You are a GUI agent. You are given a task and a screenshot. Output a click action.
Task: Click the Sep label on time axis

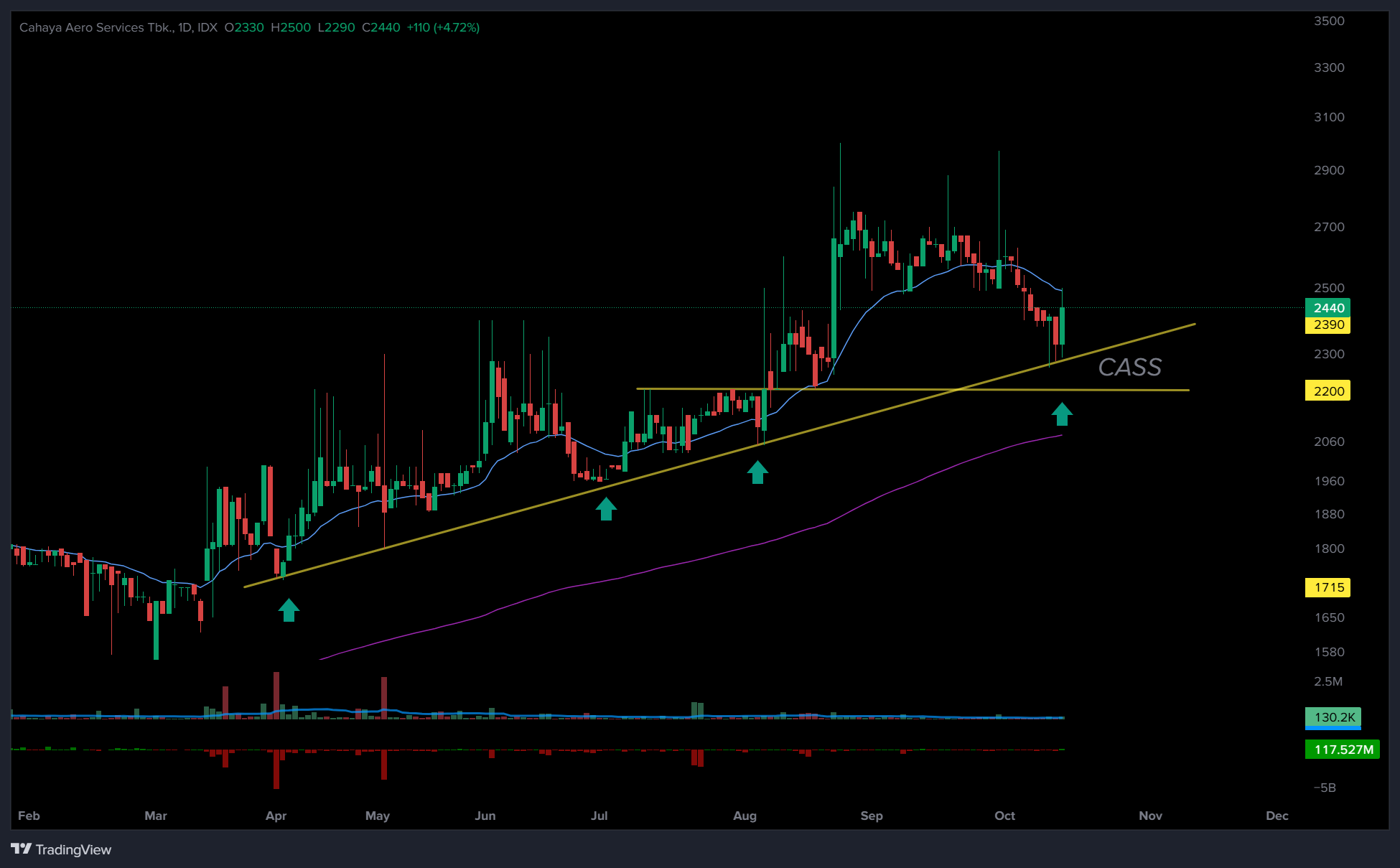click(x=871, y=816)
